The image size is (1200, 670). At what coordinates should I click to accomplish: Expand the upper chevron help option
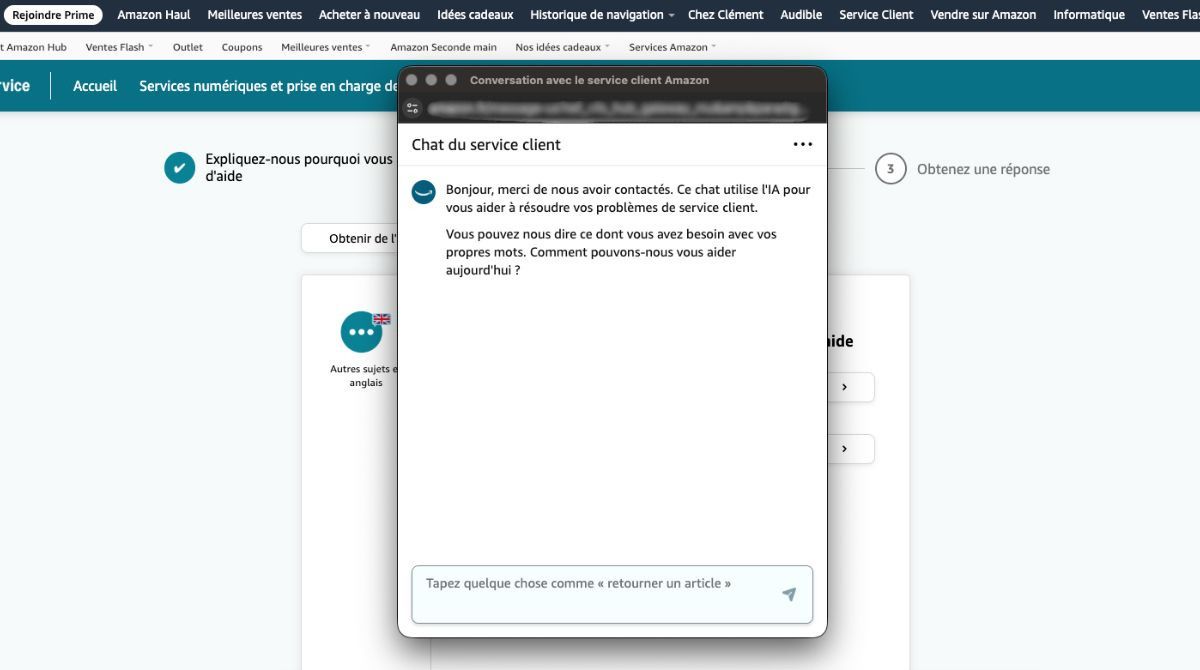tap(845, 387)
